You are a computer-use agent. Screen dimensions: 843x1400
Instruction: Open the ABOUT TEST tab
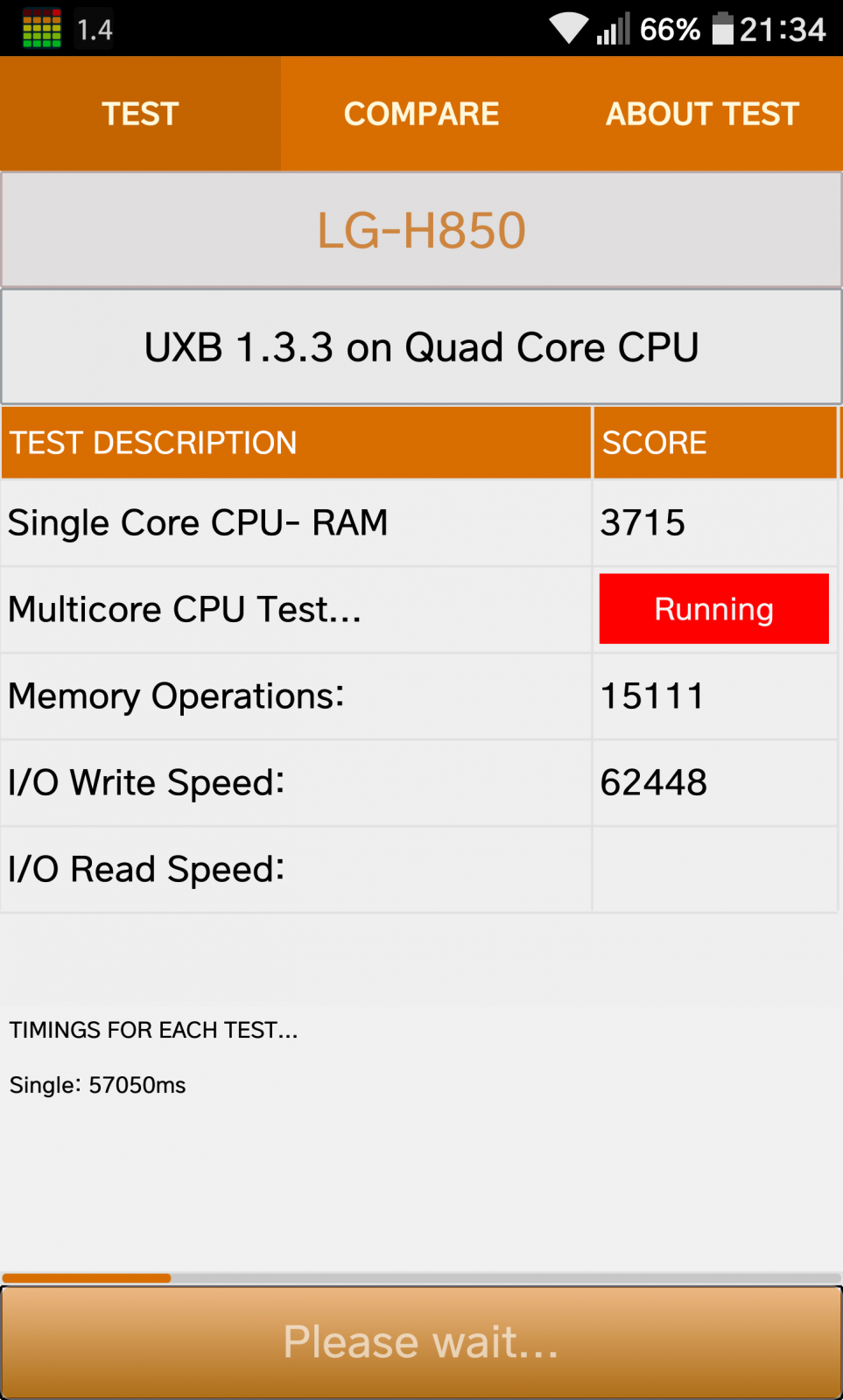click(702, 114)
